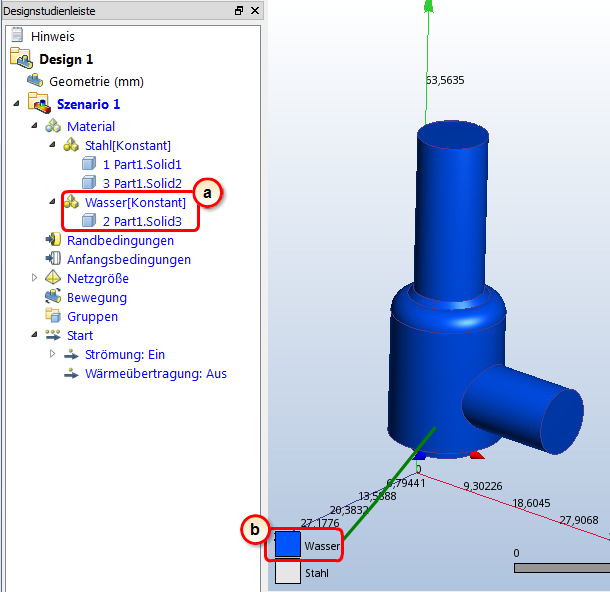Click the gray Stahl legend swatch

[288, 572]
